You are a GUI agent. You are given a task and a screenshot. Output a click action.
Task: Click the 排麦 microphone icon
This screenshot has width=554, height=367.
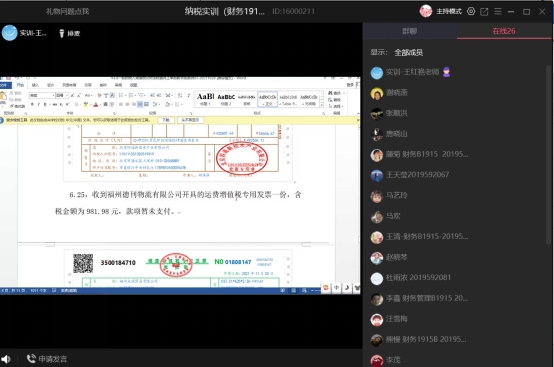tap(61, 33)
